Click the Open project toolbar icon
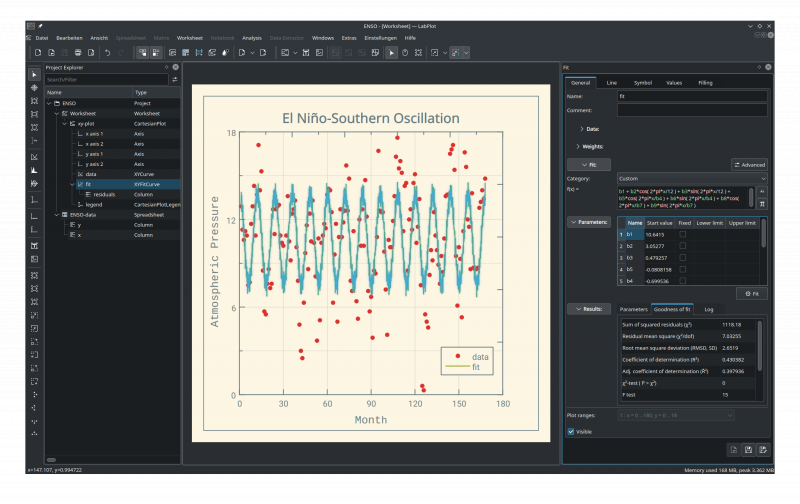The image size is (800, 504). 52,53
